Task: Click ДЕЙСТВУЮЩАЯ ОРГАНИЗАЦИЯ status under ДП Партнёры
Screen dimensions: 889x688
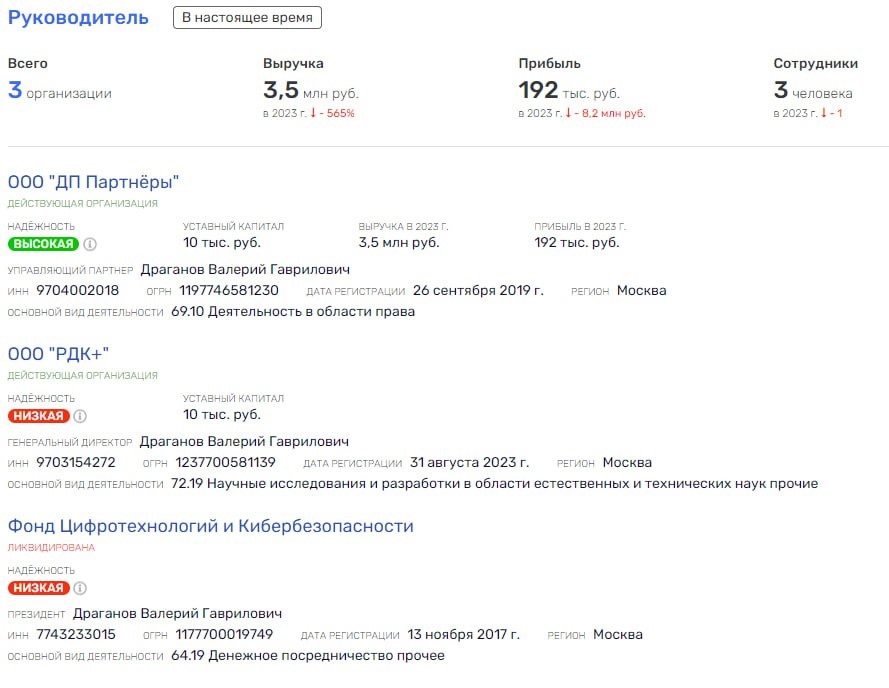Action: 83,204
